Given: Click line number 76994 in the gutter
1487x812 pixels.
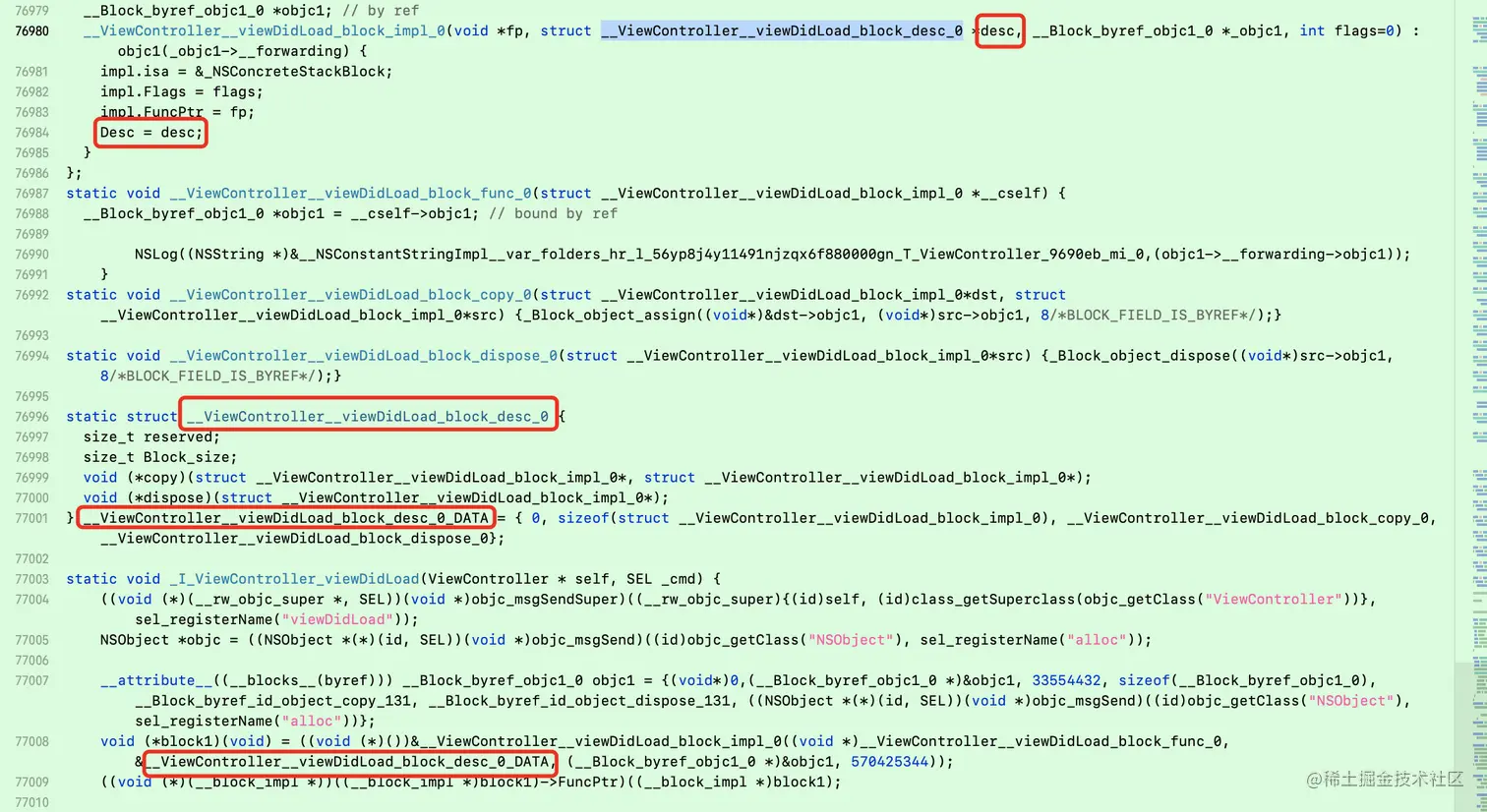Looking at the screenshot, I should coord(31,356).
